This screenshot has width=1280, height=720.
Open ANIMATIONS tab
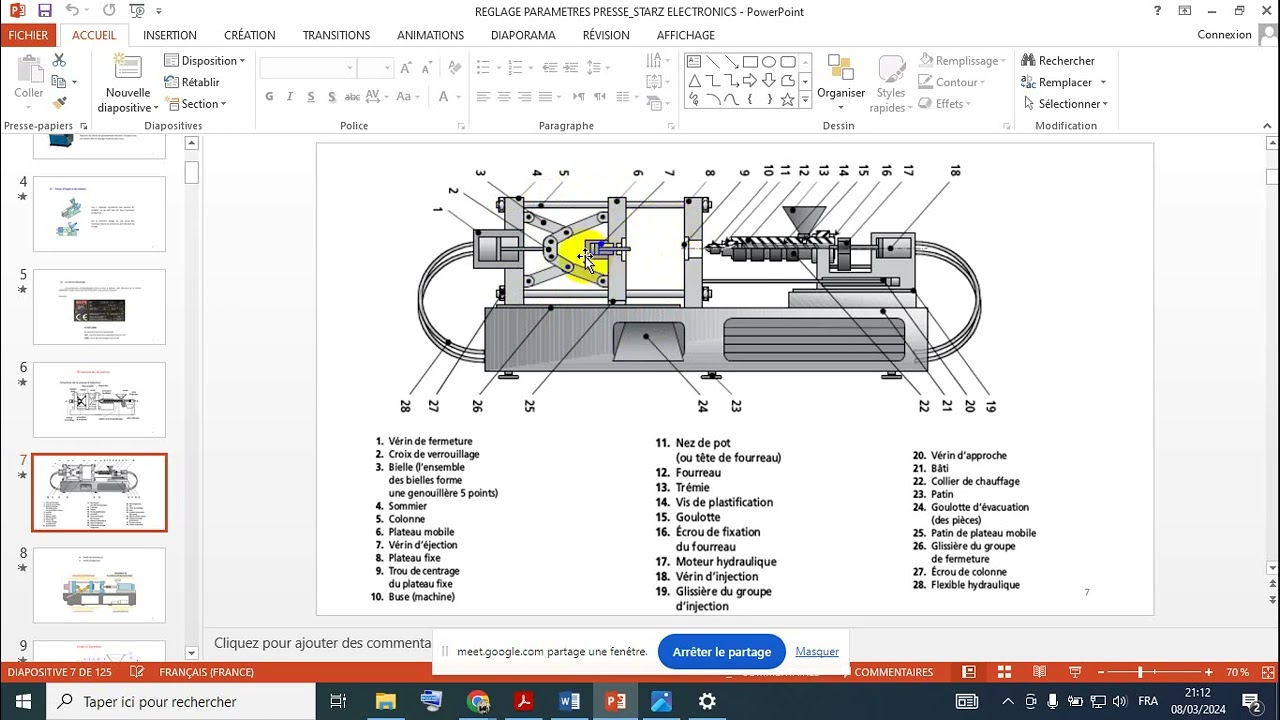pos(431,35)
